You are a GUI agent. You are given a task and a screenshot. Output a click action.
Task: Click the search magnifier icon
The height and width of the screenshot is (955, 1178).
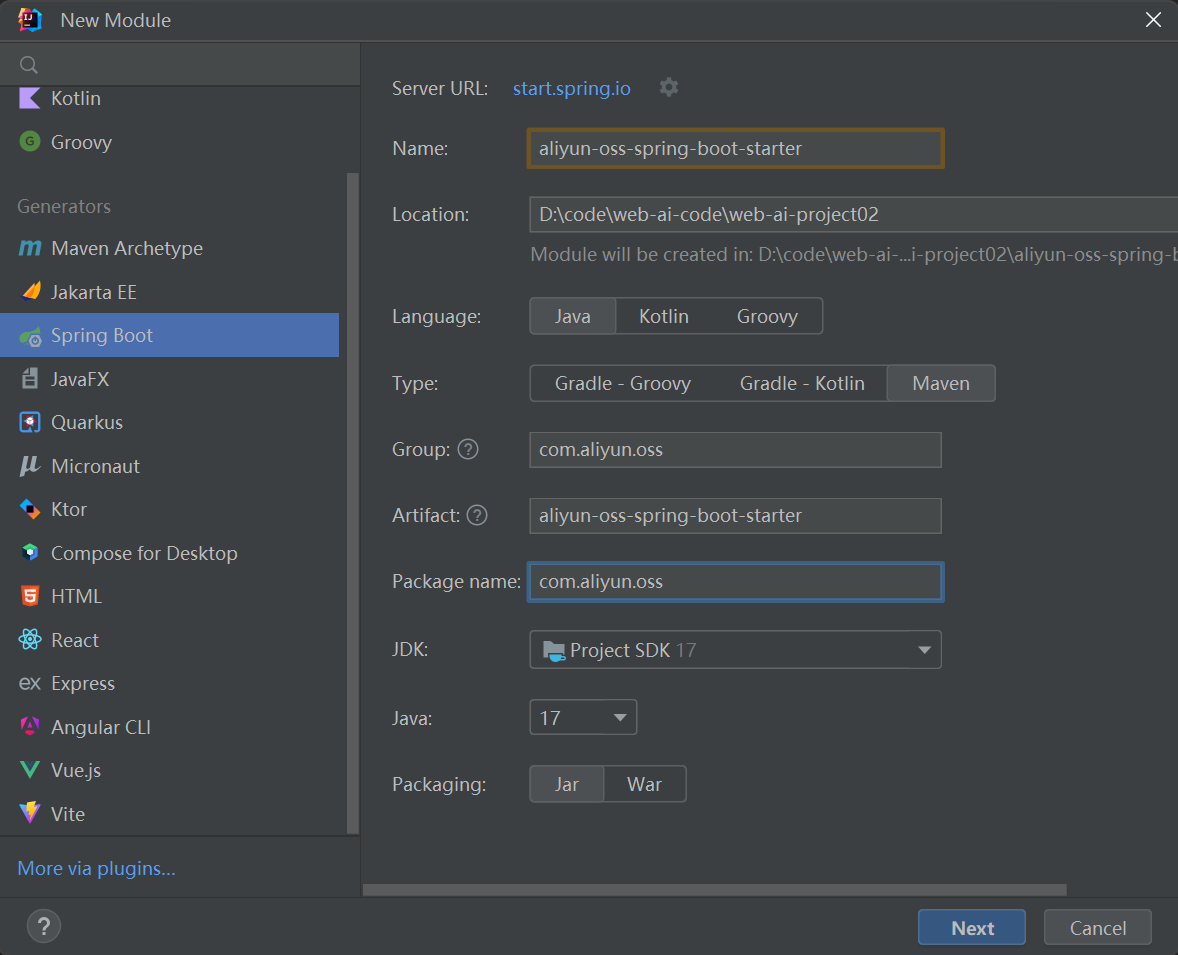coord(29,65)
